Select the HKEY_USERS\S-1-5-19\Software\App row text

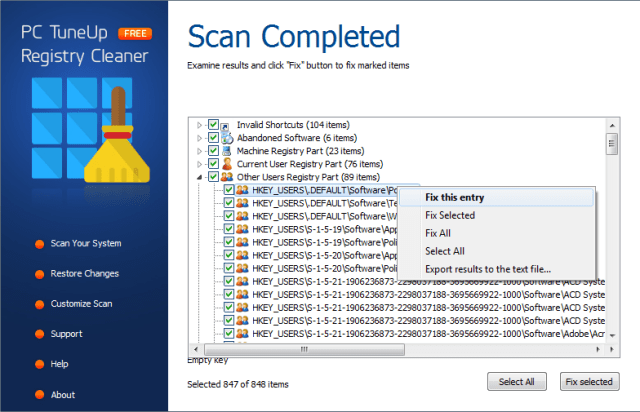(325, 229)
